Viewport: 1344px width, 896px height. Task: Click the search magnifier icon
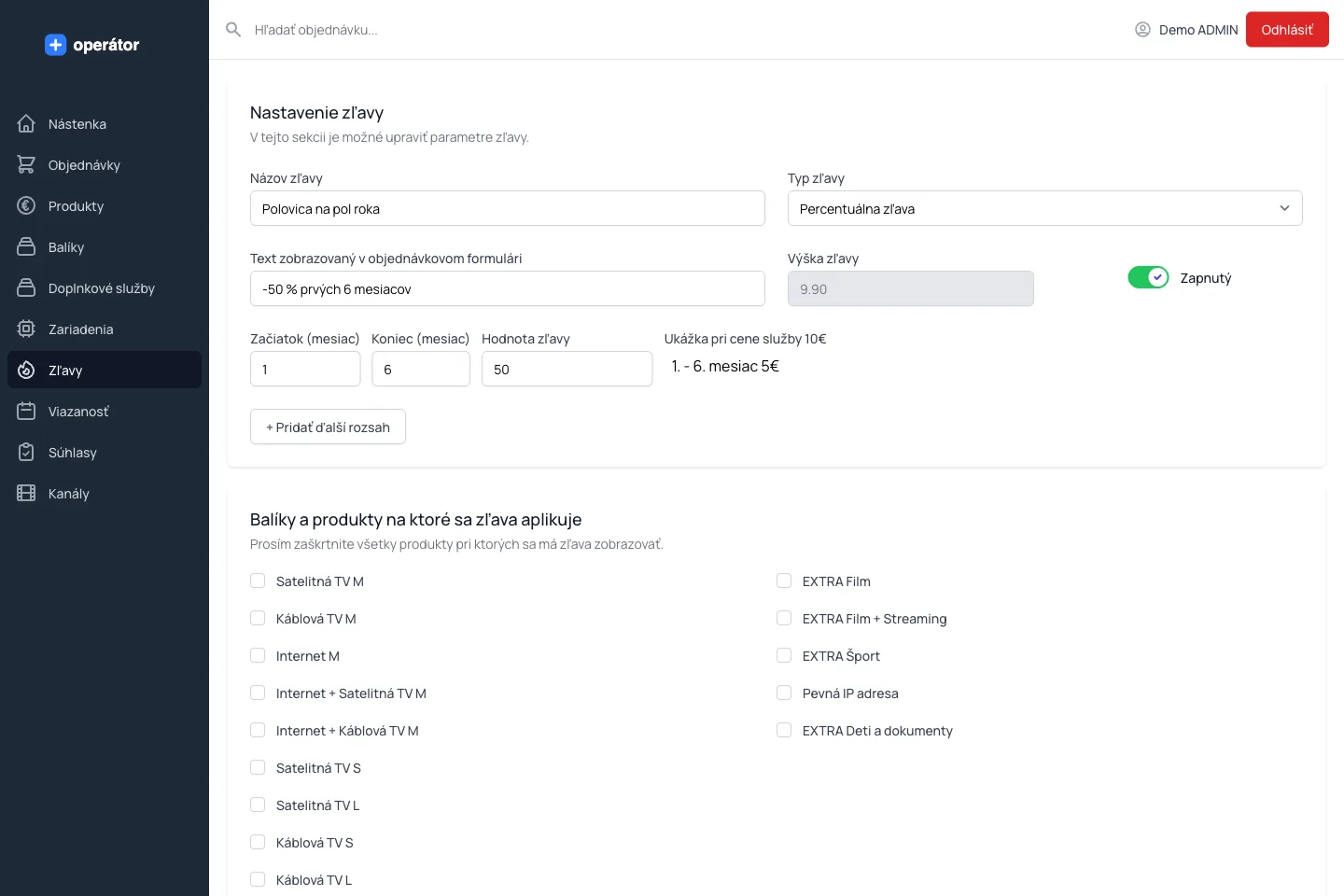(x=233, y=30)
